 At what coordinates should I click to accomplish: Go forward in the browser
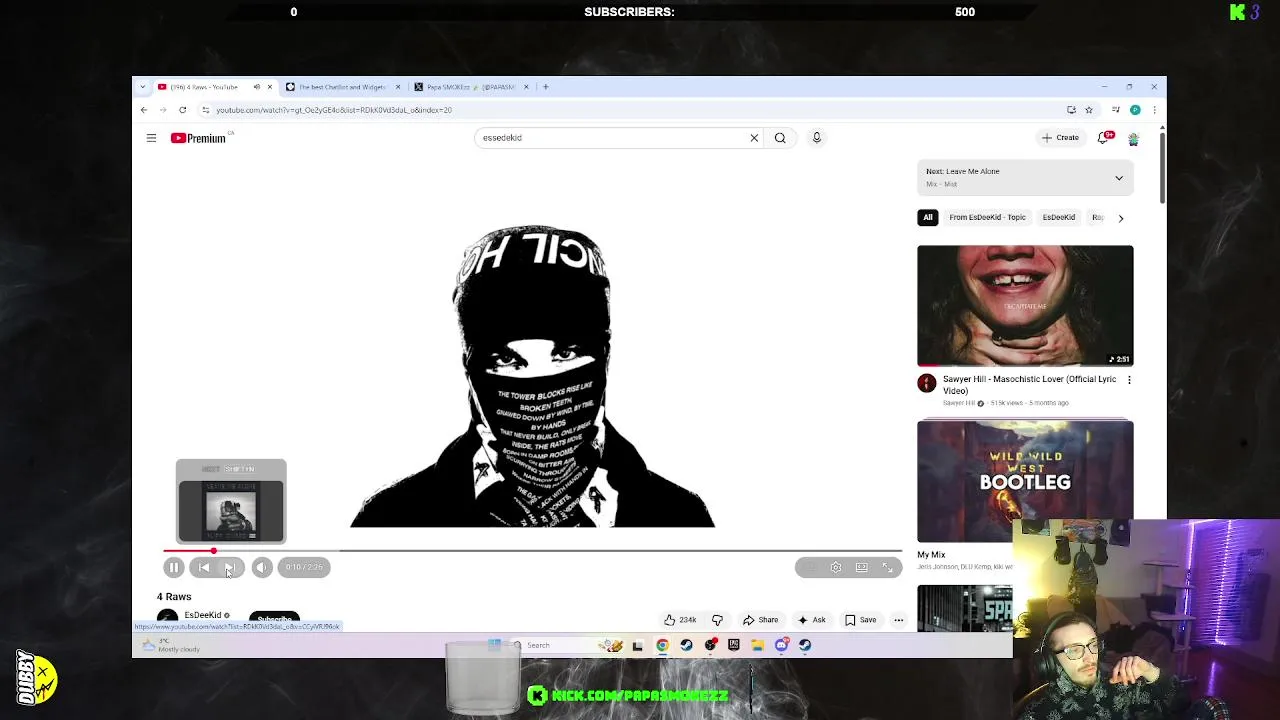(x=163, y=110)
